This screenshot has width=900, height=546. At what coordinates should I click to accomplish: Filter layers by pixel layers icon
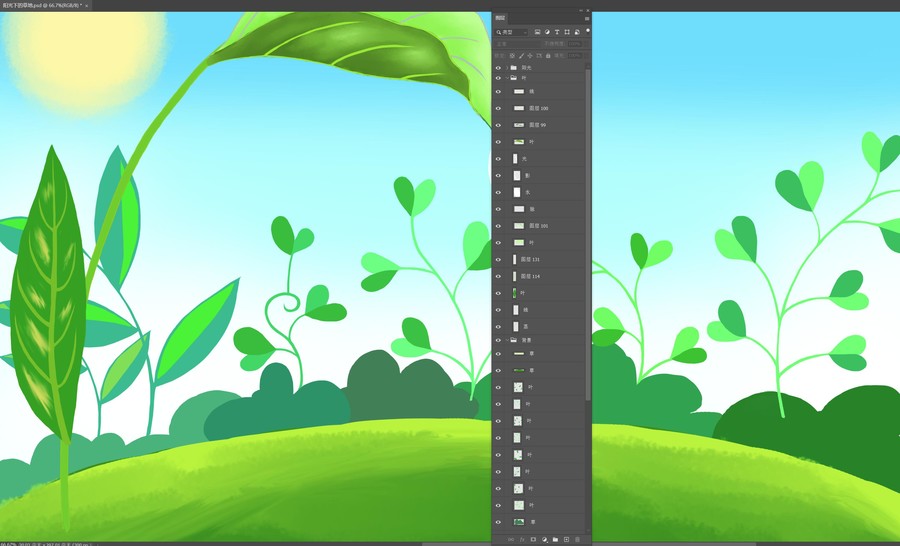coord(537,32)
